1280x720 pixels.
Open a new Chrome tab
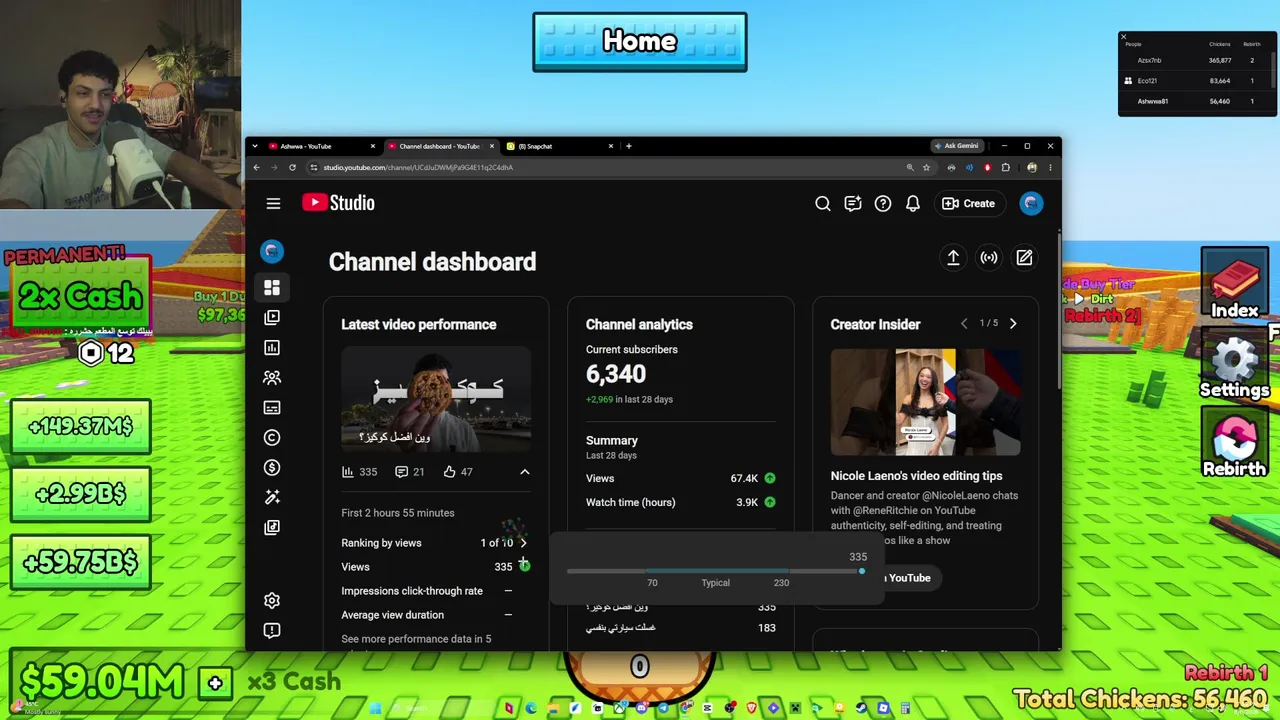[x=629, y=146]
